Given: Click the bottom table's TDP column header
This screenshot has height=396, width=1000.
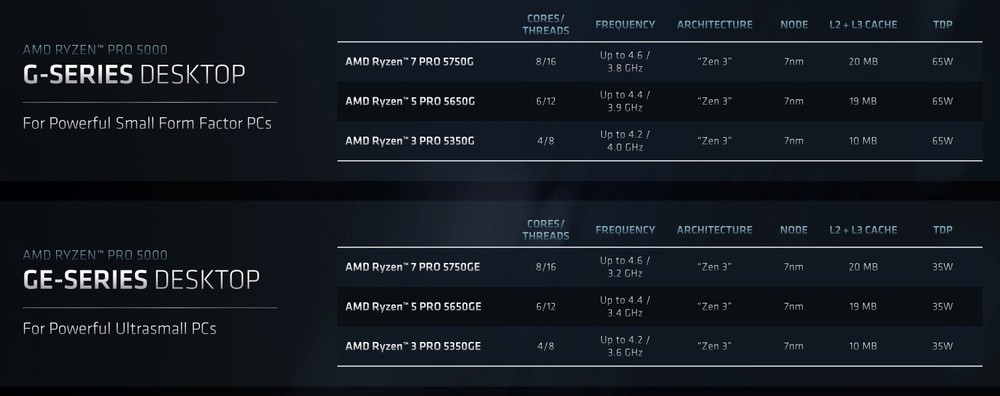Looking at the screenshot, I should [x=943, y=230].
